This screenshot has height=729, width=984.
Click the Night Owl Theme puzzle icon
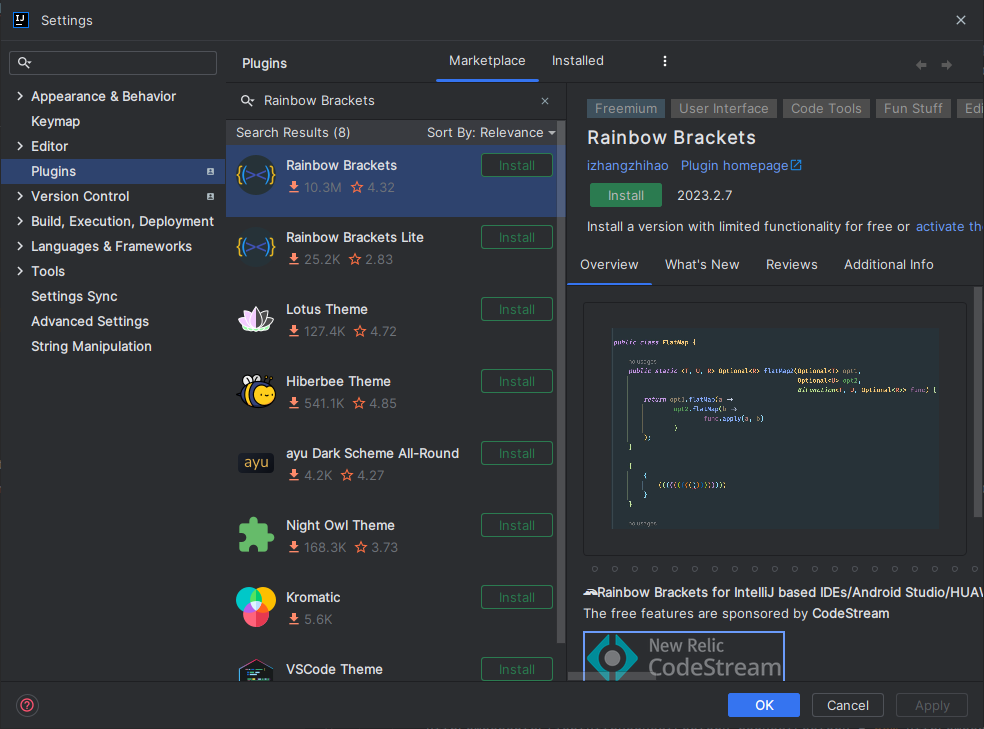tap(256, 535)
